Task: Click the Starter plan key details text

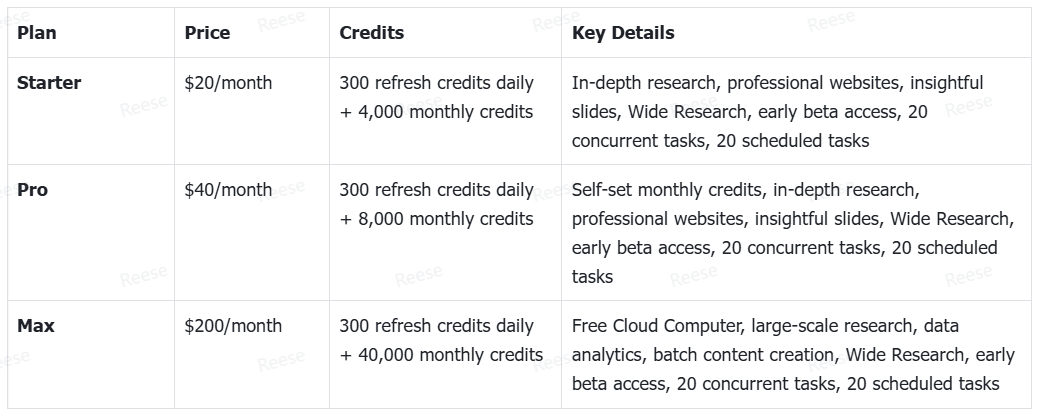Action: tap(777, 112)
